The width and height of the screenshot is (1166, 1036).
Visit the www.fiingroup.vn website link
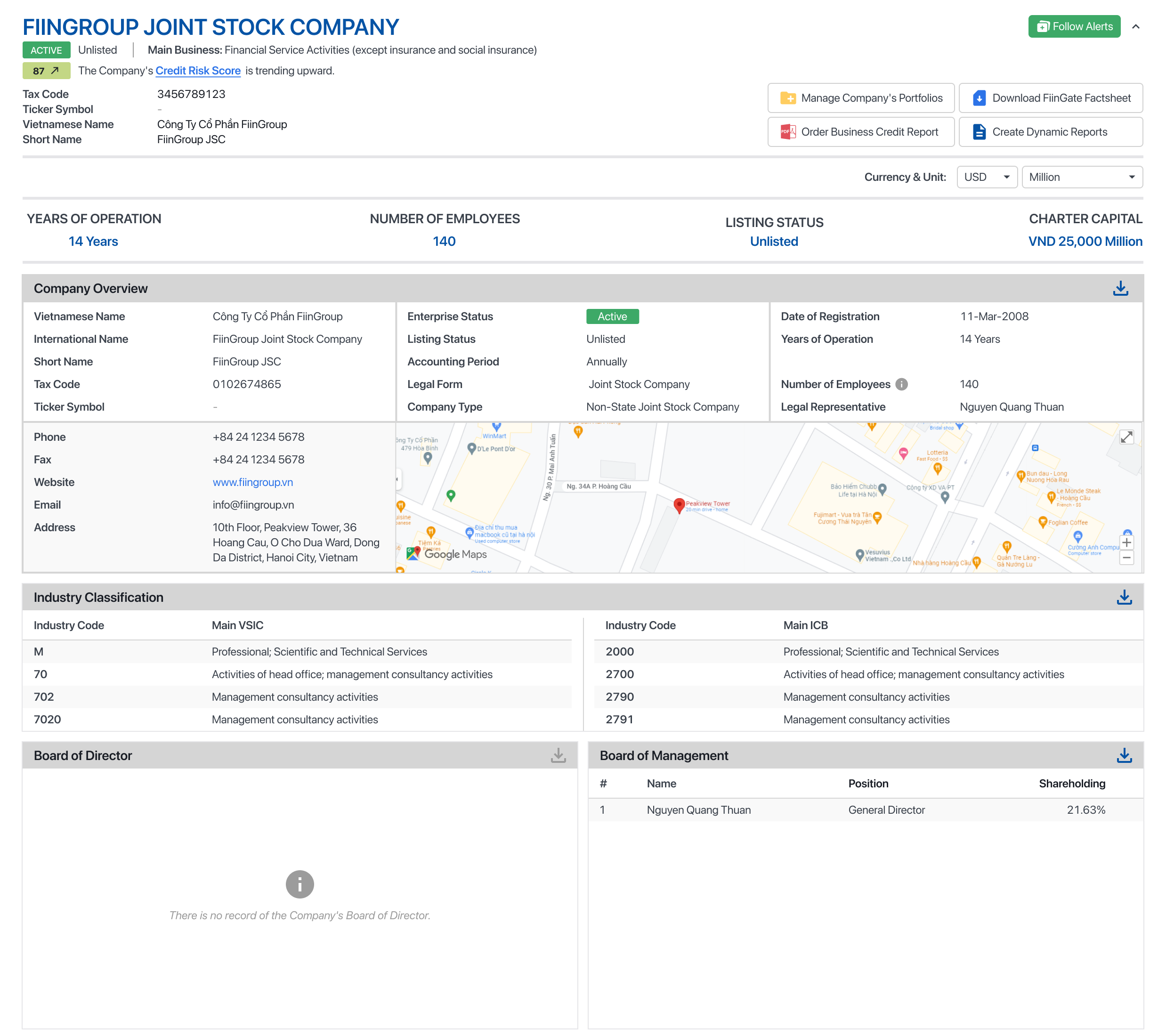pos(253,482)
